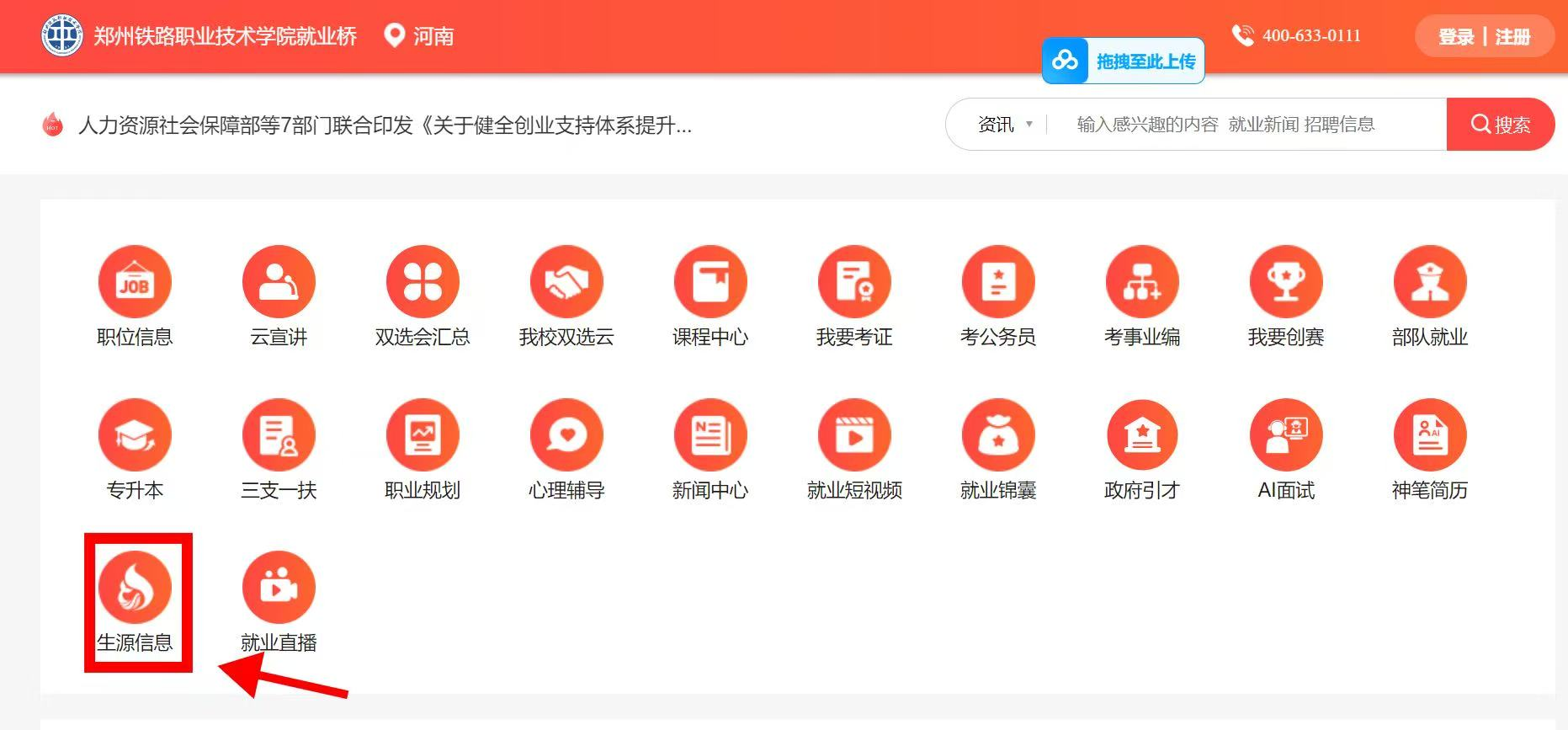Open the 就业直播 camera icon
Image resolution: width=1568 pixels, height=730 pixels.
click(x=279, y=588)
